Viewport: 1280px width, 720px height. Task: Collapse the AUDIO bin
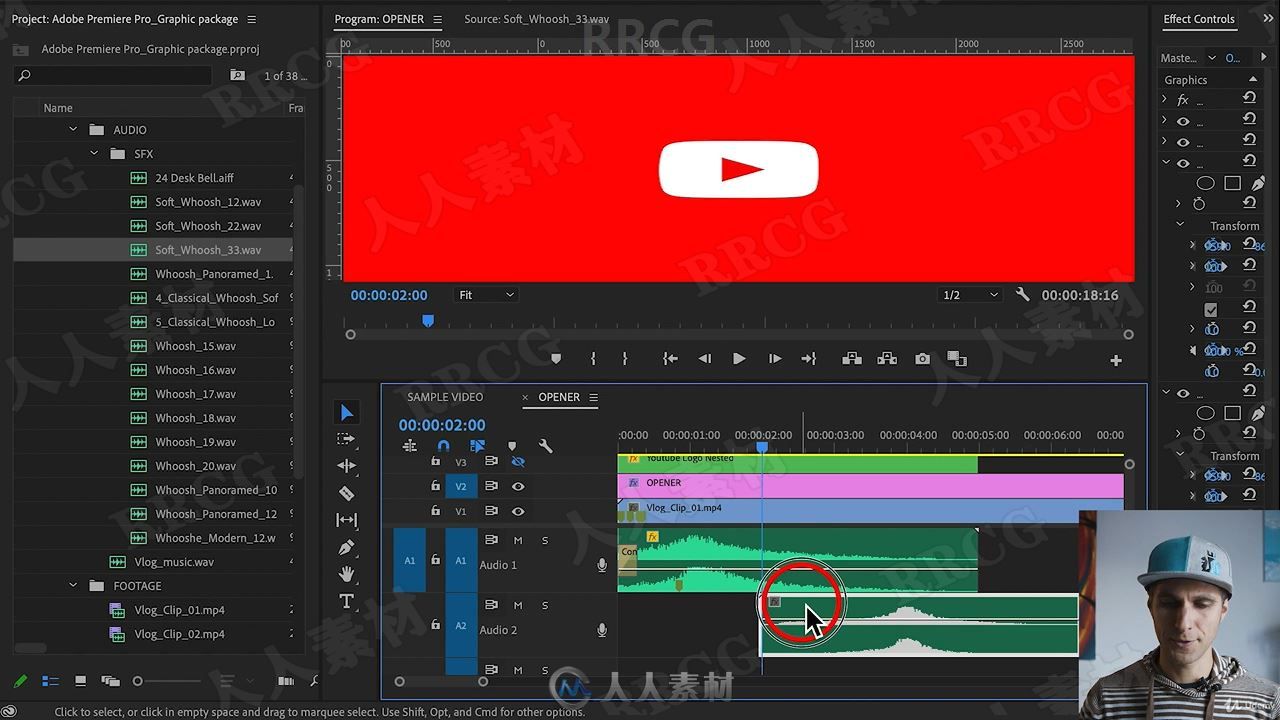pyautogui.click(x=73, y=130)
